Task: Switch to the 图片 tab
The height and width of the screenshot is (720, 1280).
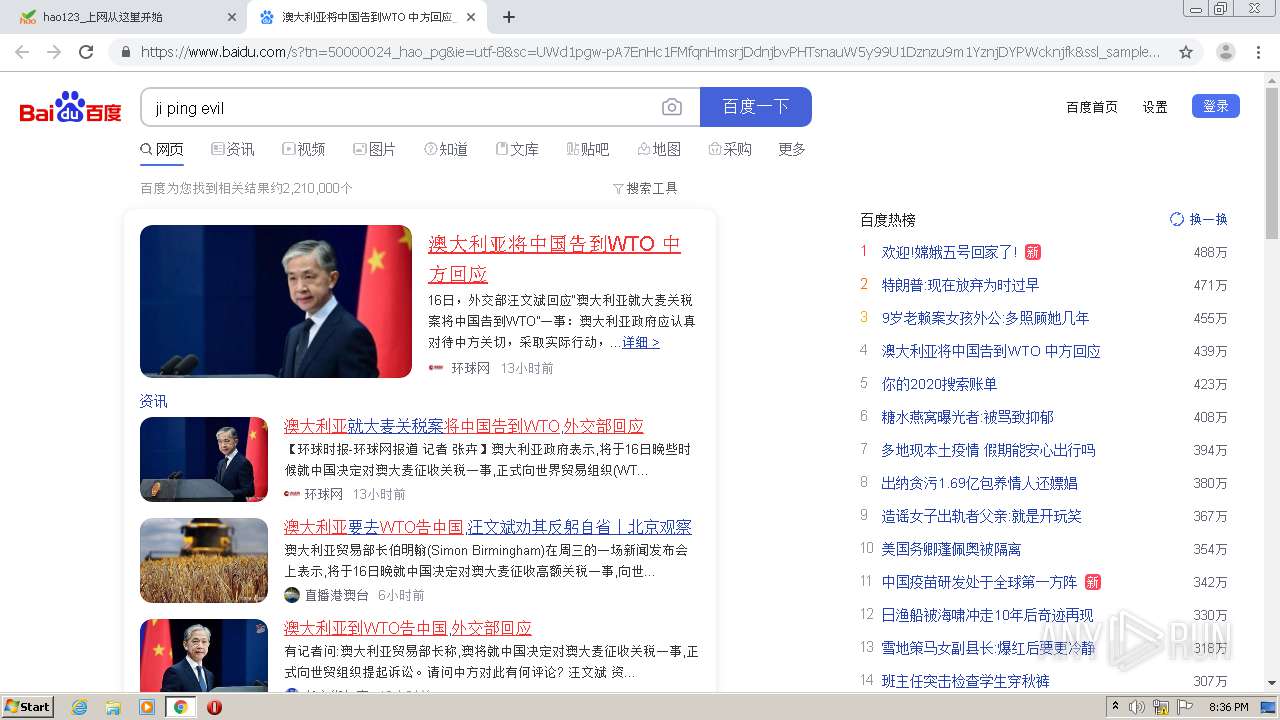Action: [375, 149]
